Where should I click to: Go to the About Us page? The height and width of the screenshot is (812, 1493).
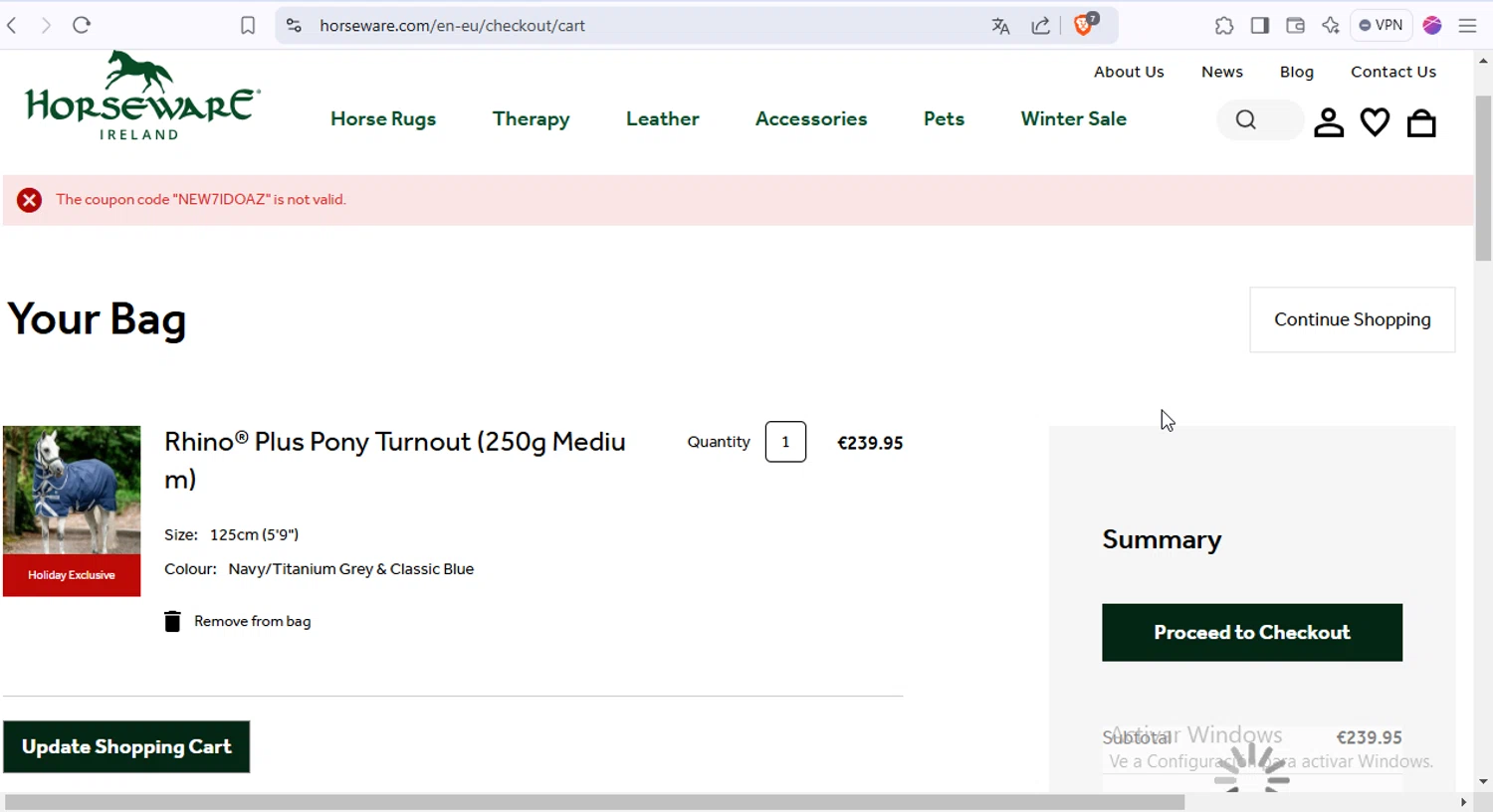coord(1129,72)
